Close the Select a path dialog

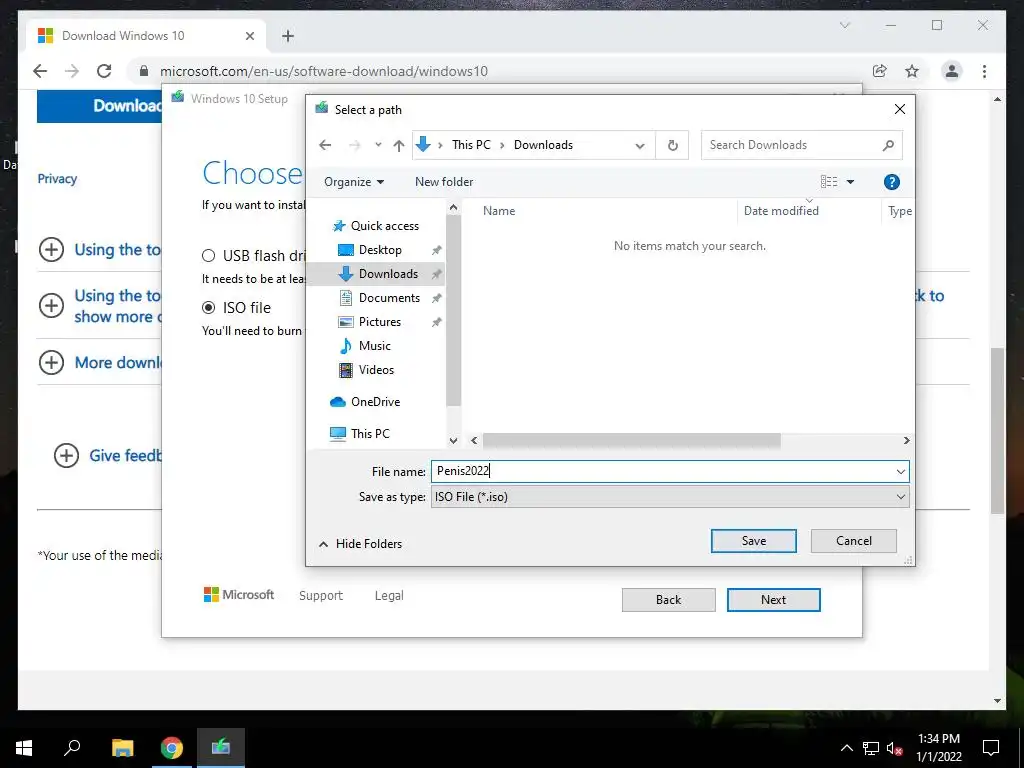tap(899, 110)
